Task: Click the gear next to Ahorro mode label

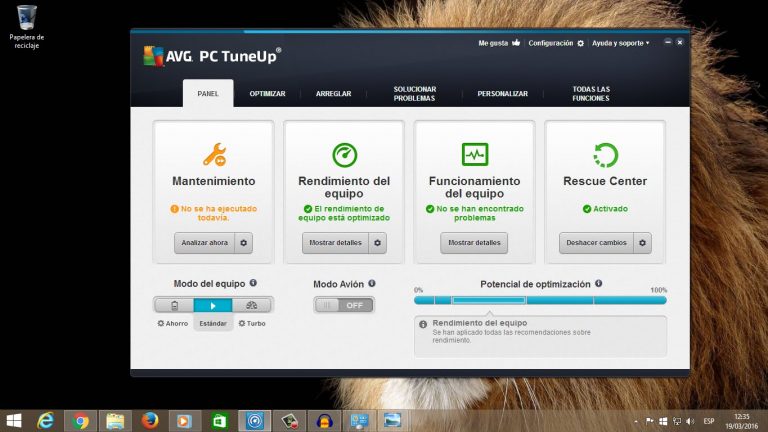Action: [x=161, y=323]
